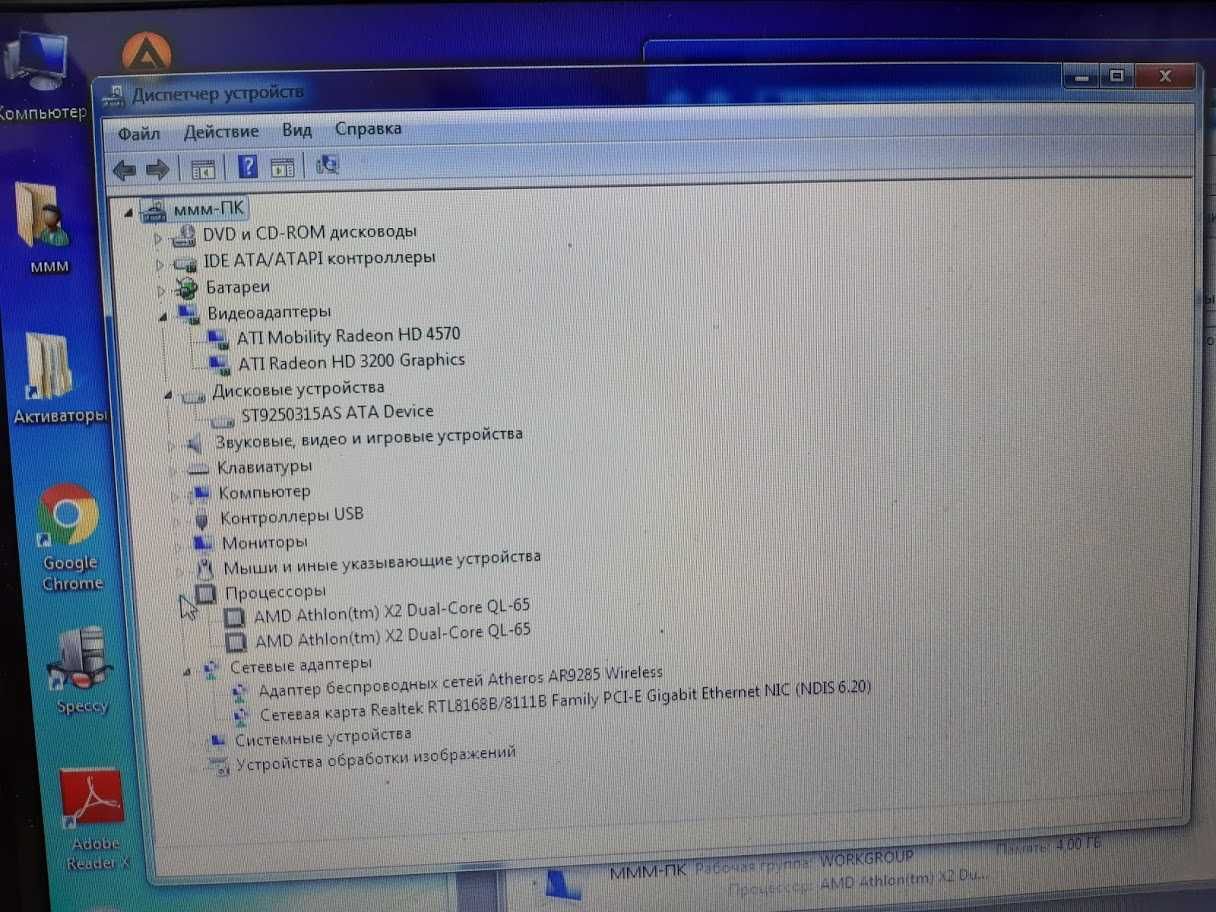Screen dimensions: 1216x912
Task: Expand Звуковые, видео и игровые устройства arrow
Action: coord(171,444)
